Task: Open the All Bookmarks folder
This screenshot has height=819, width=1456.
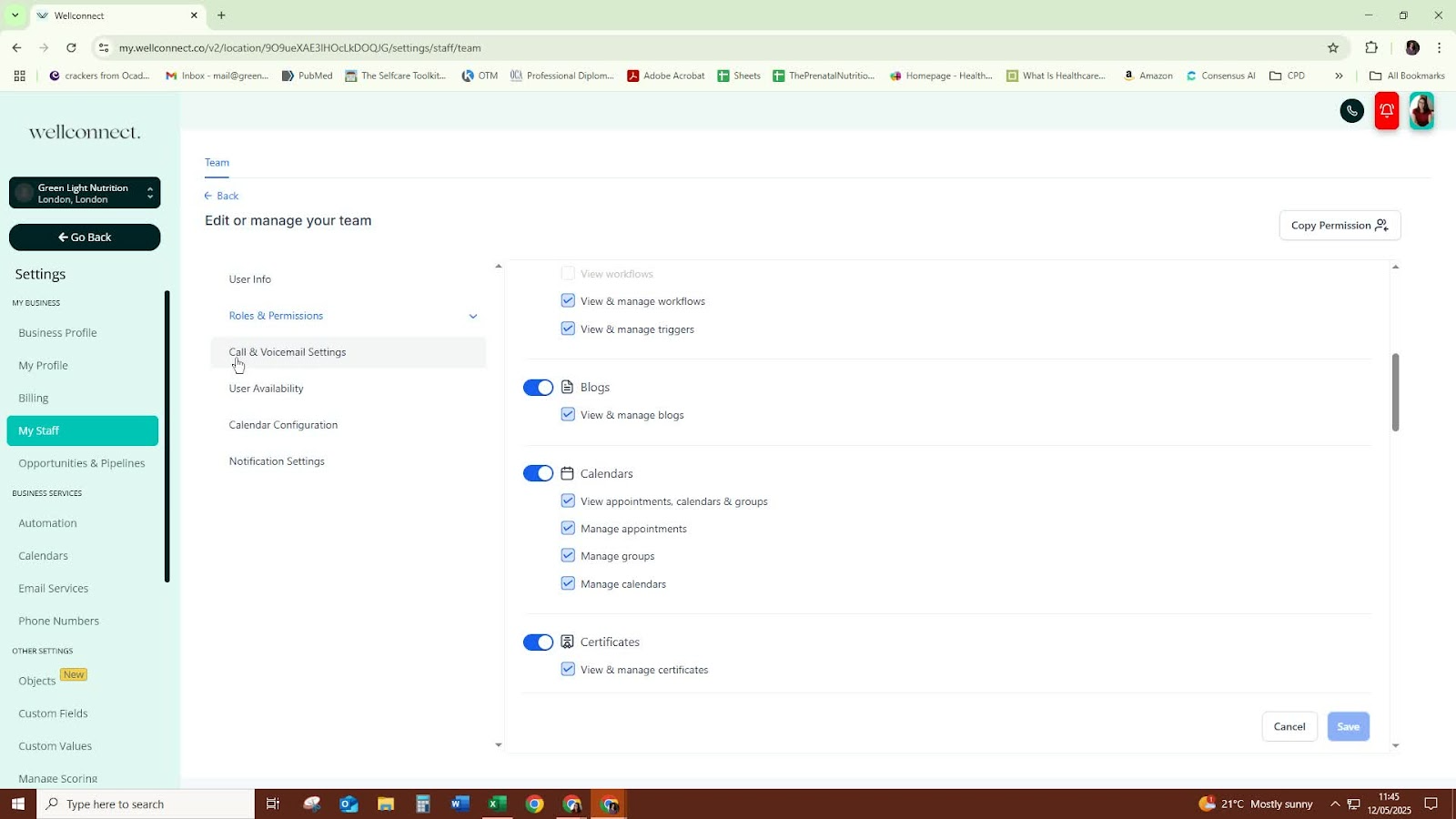Action: coord(1407,76)
